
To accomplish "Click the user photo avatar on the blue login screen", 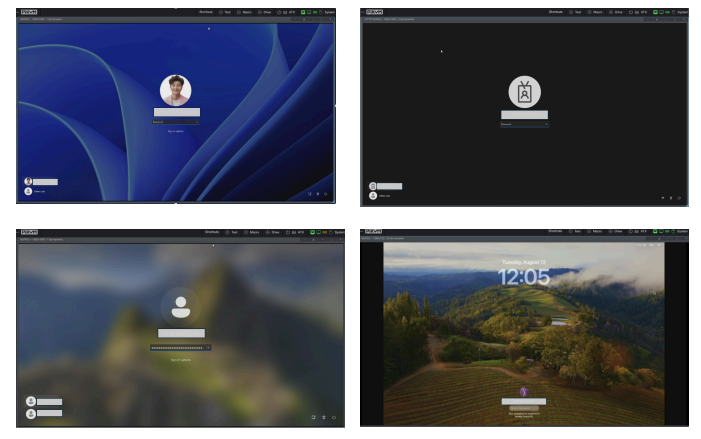I will [x=175, y=90].
